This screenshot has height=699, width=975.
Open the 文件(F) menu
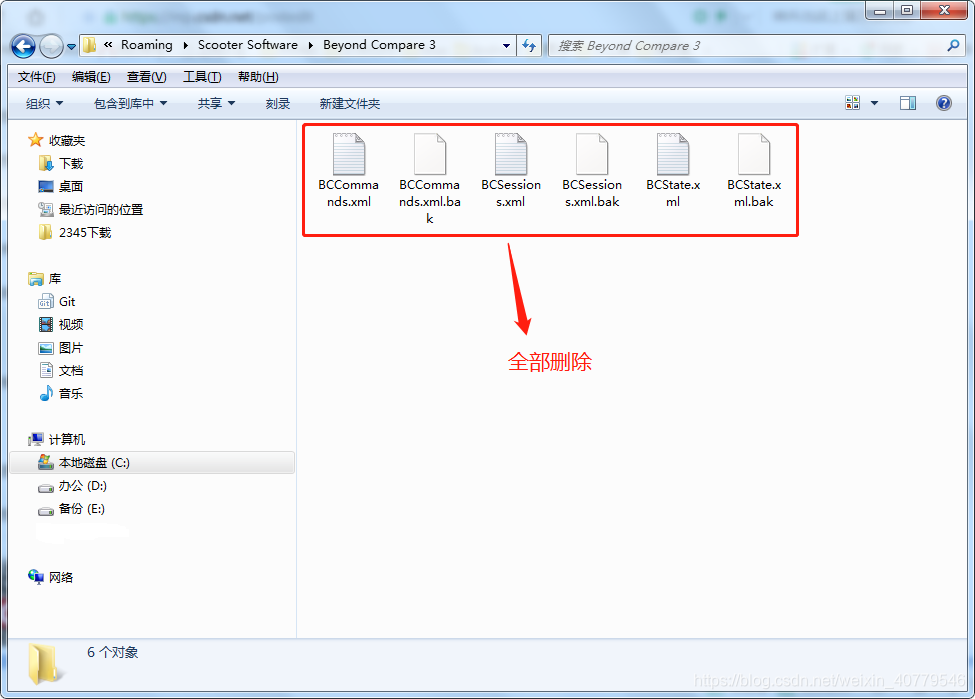pyautogui.click(x=37, y=76)
